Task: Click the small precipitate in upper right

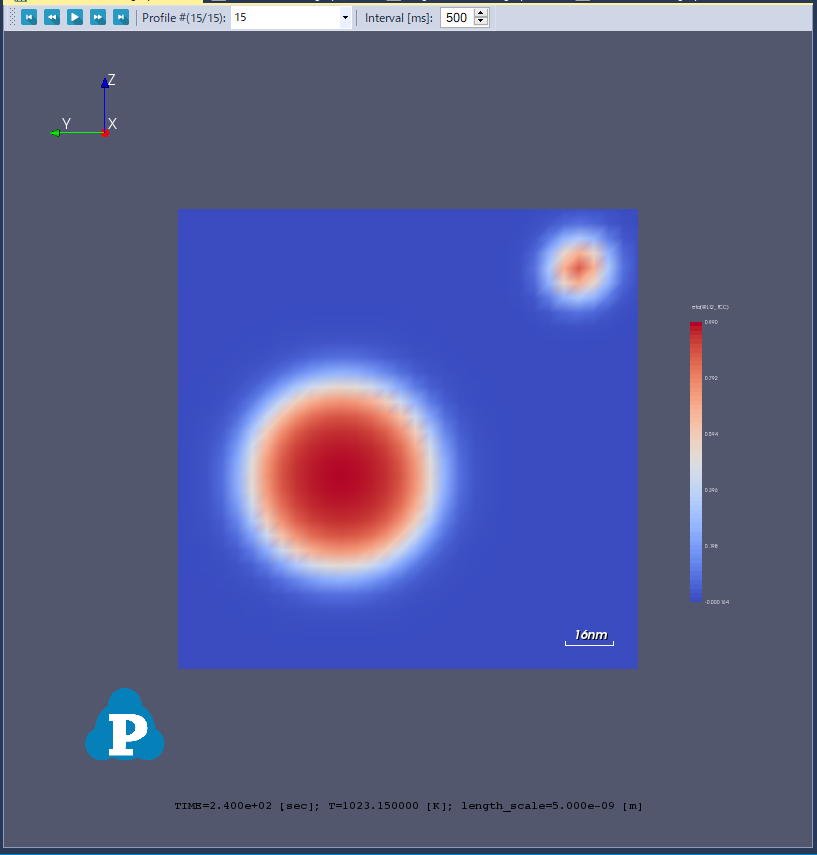Action: pyautogui.click(x=577, y=266)
